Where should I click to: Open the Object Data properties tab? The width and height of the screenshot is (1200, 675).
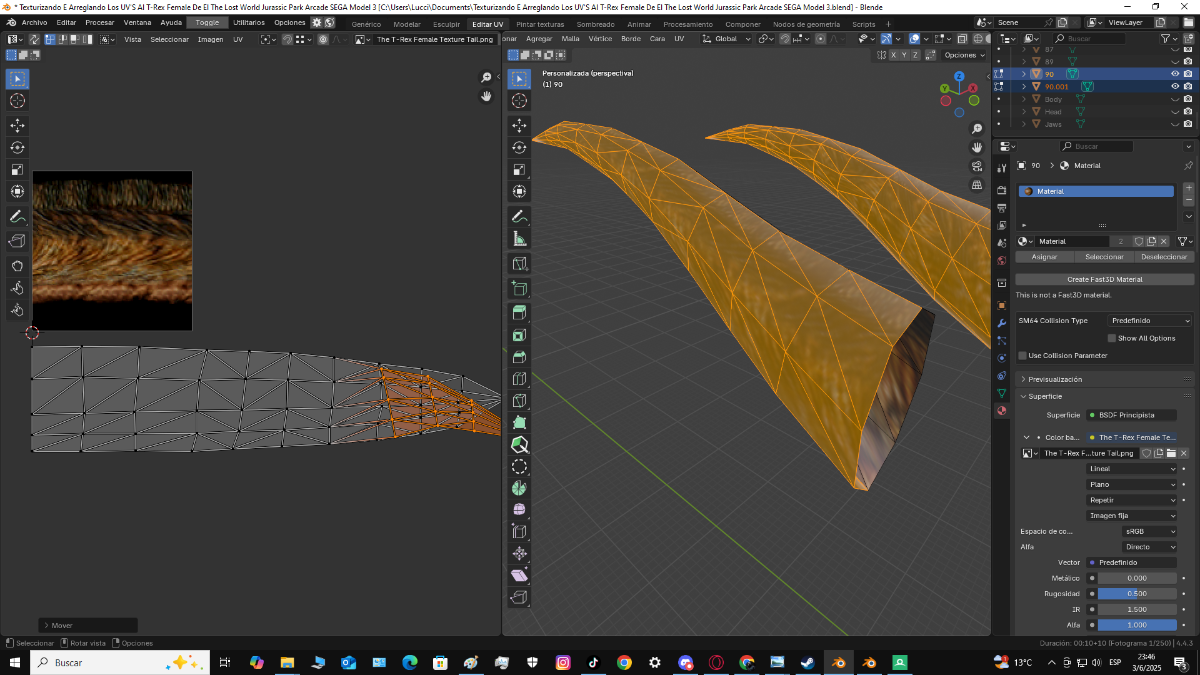(1002, 393)
